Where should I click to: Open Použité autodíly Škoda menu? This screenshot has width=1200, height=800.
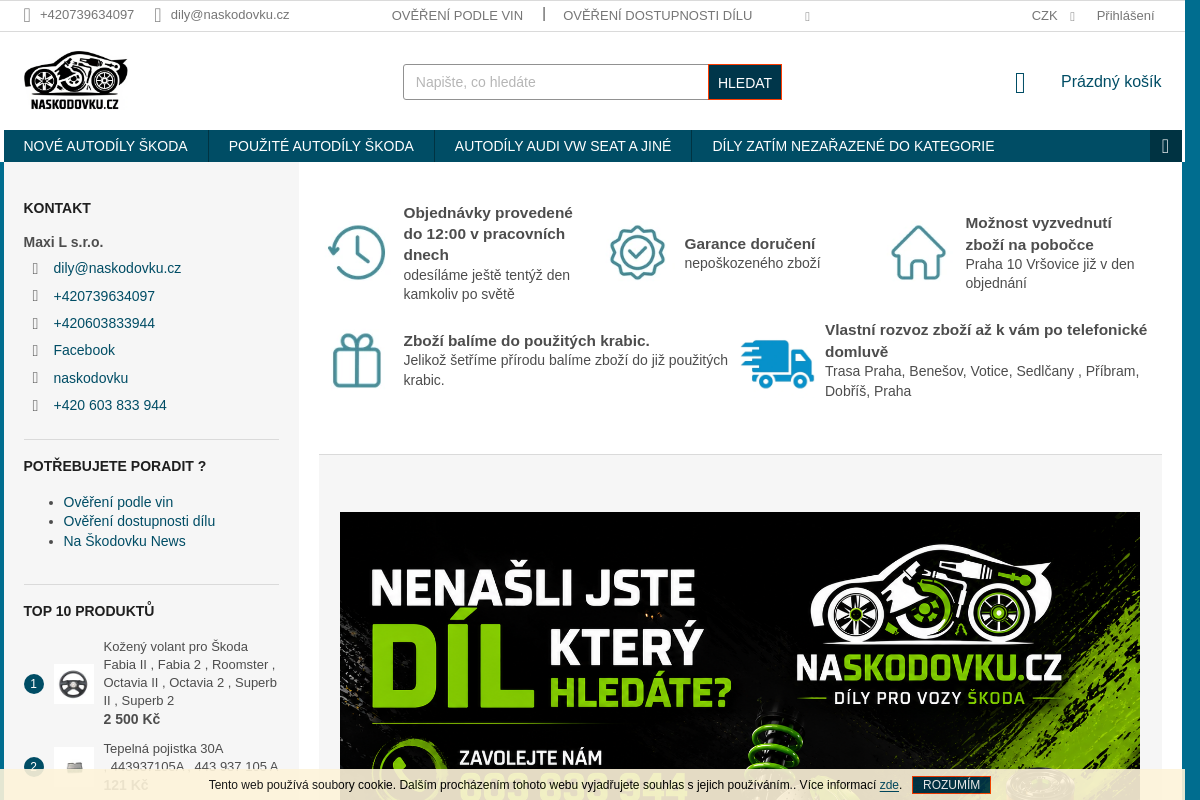[321, 146]
